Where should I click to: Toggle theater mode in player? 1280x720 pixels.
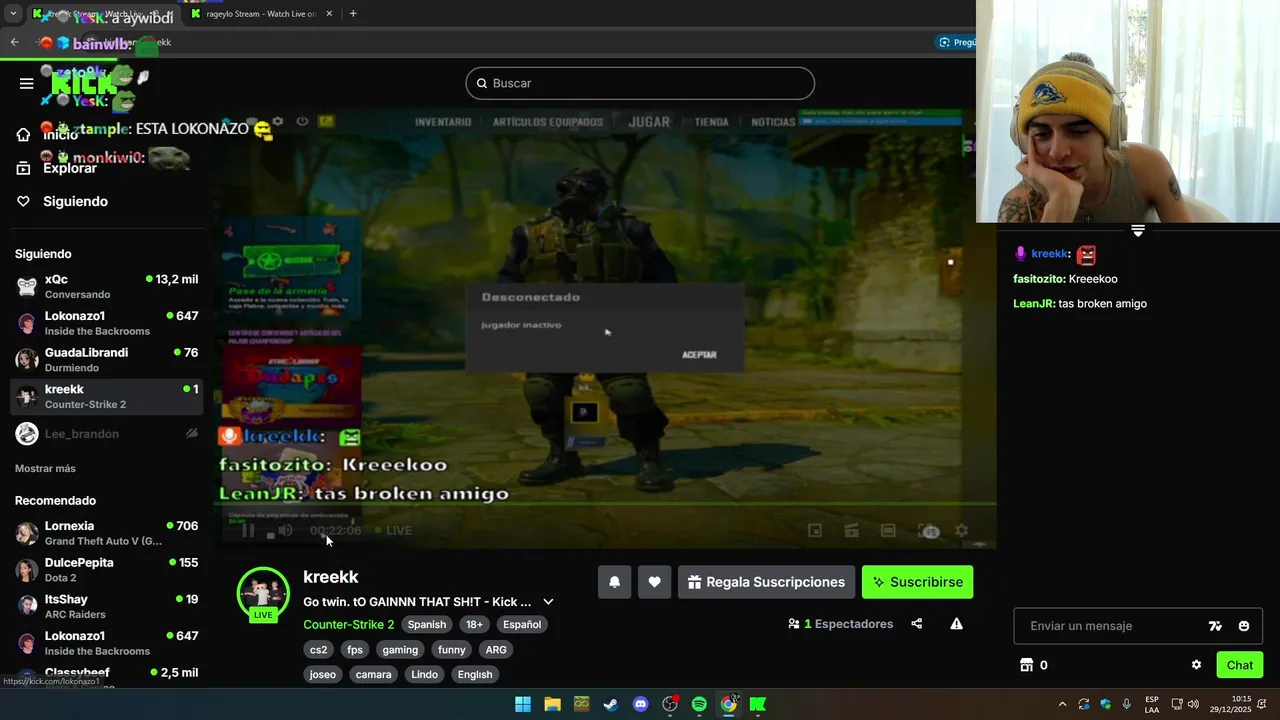pos(888,531)
